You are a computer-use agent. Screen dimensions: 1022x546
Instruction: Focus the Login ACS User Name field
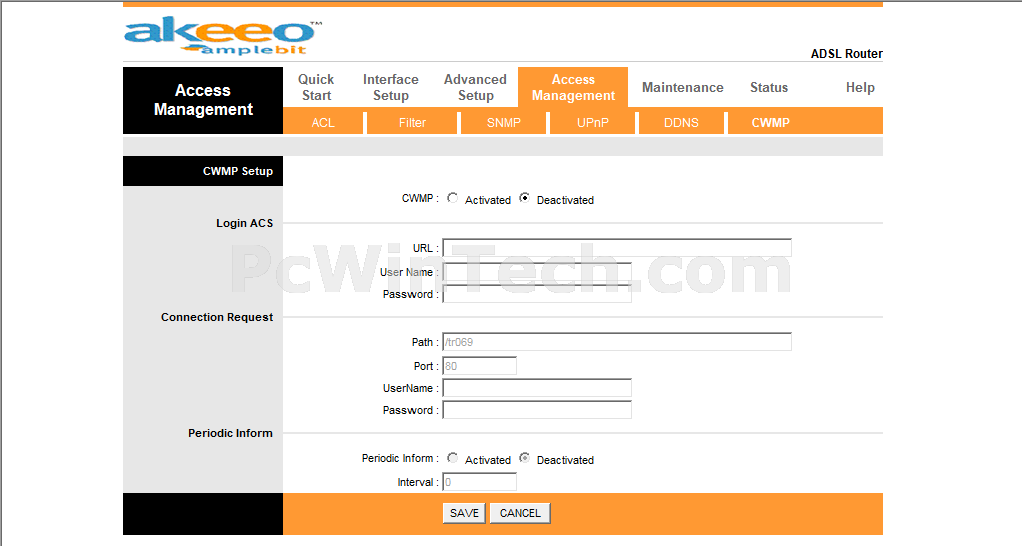[537, 272]
